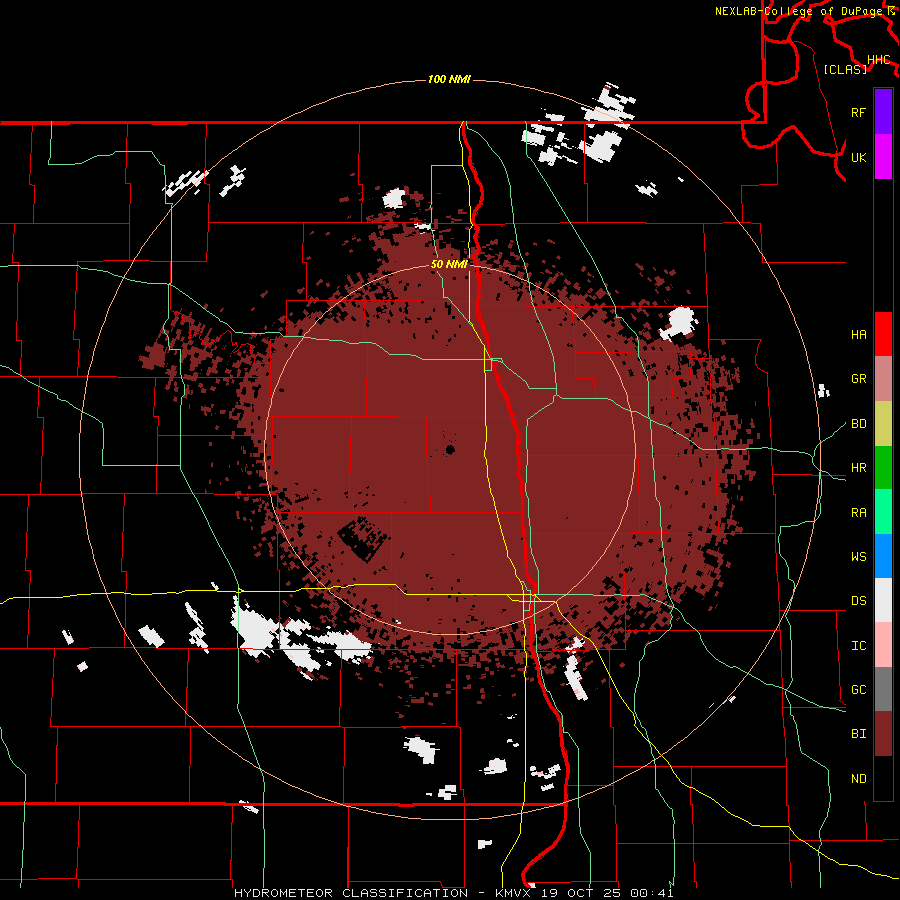Click the 'GR' legend label
Image resolution: width=900 pixels, height=900 pixels.
click(x=858, y=379)
